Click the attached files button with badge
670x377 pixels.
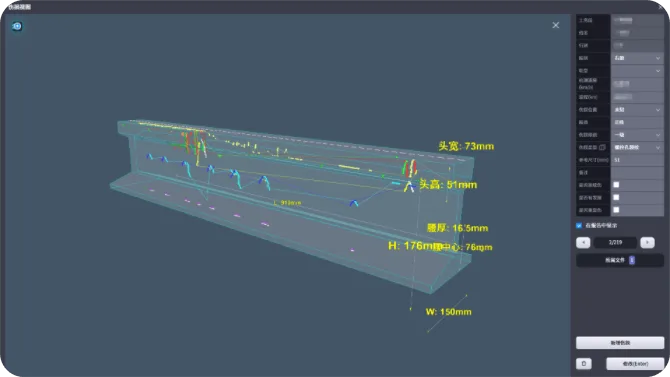click(x=620, y=260)
